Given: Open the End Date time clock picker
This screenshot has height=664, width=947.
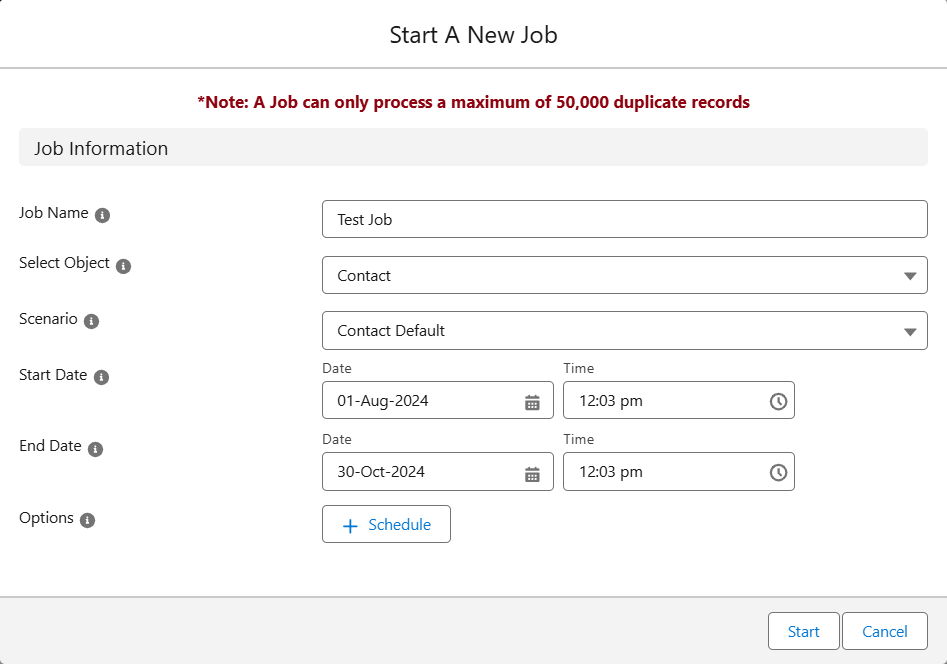Looking at the screenshot, I should point(778,472).
